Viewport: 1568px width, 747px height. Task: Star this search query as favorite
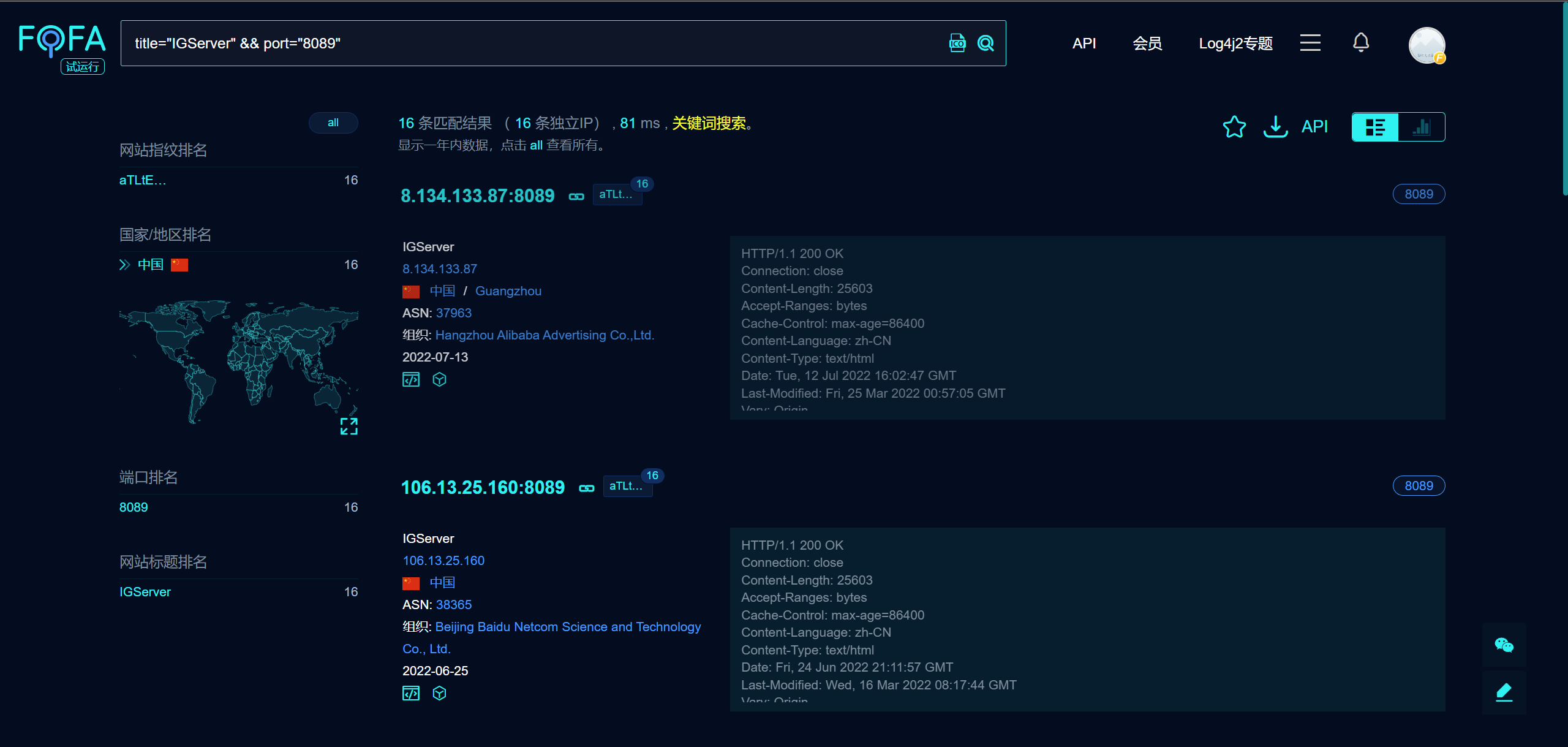pyautogui.click(x=1234, y=127)
